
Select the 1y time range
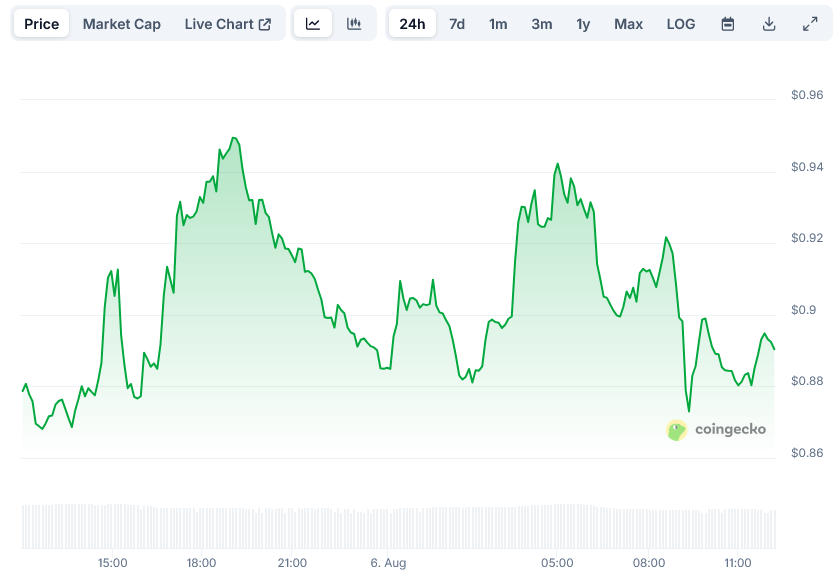point(583,24)
